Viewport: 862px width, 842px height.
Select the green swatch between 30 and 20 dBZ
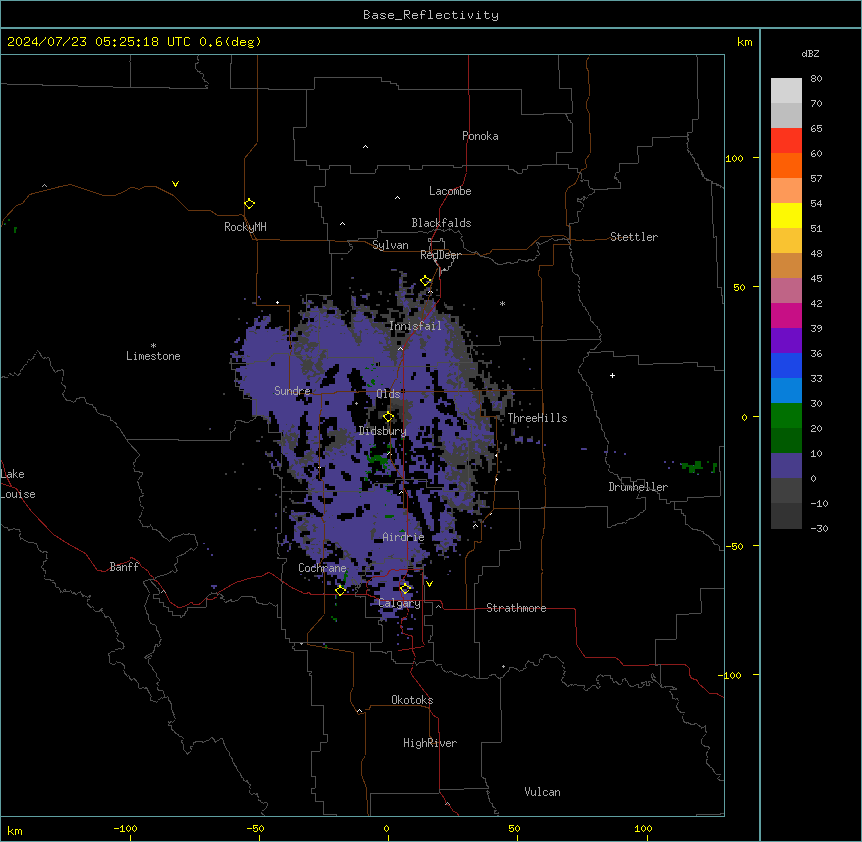pos(786,416)
